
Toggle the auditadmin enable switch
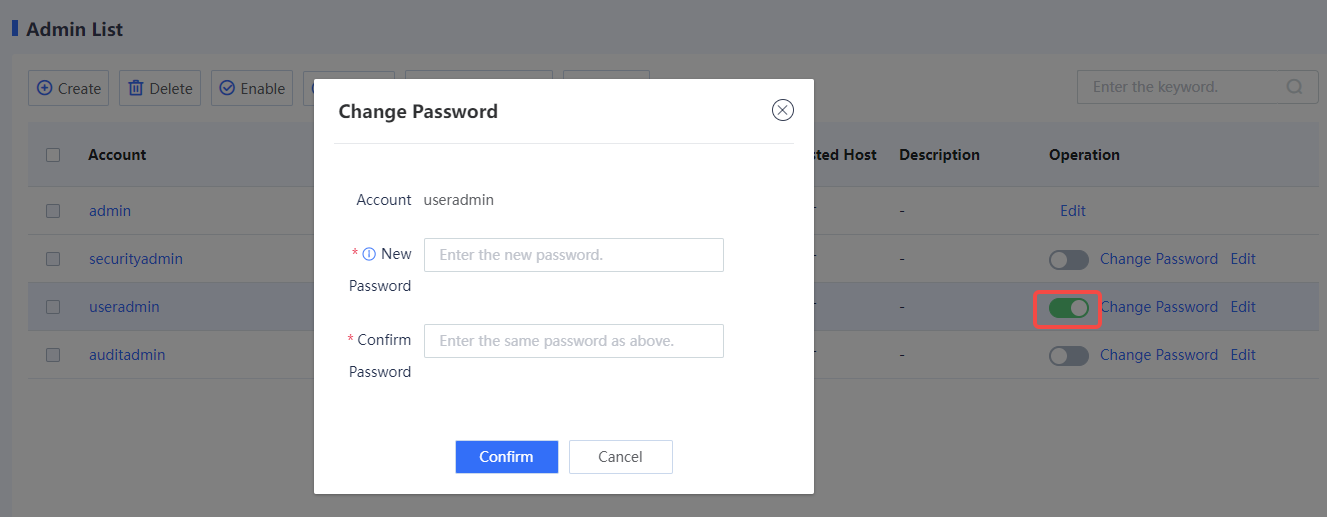(x=1068, y=355)
